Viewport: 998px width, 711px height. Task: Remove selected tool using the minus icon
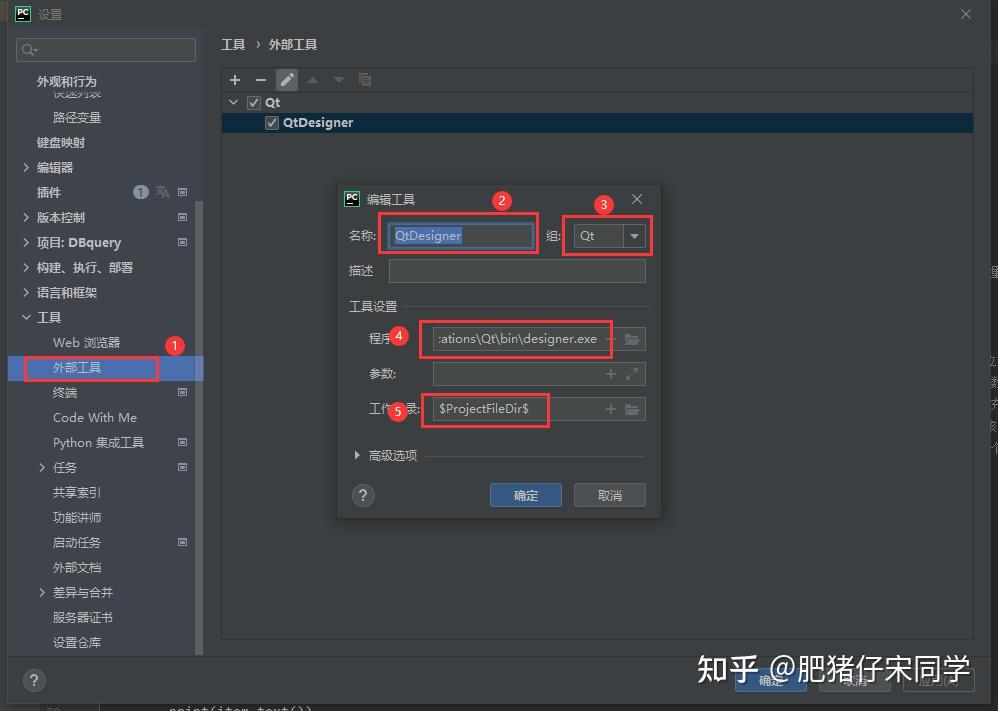coord(259,80)
